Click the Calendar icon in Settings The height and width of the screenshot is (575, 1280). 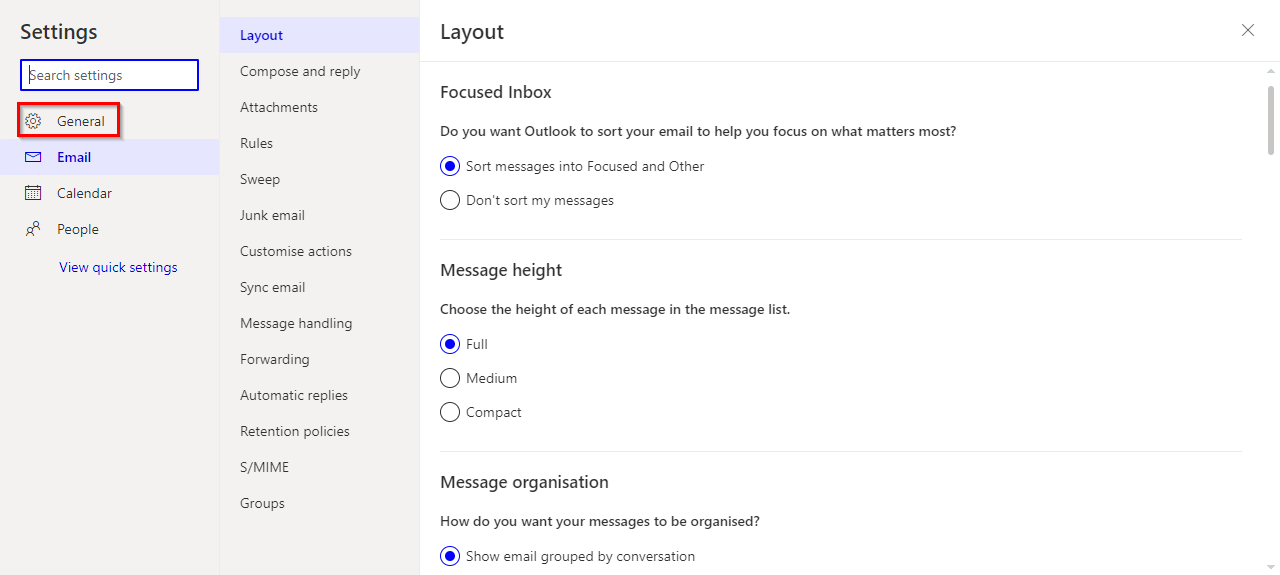pyautogui.click(x=33, y=193)
